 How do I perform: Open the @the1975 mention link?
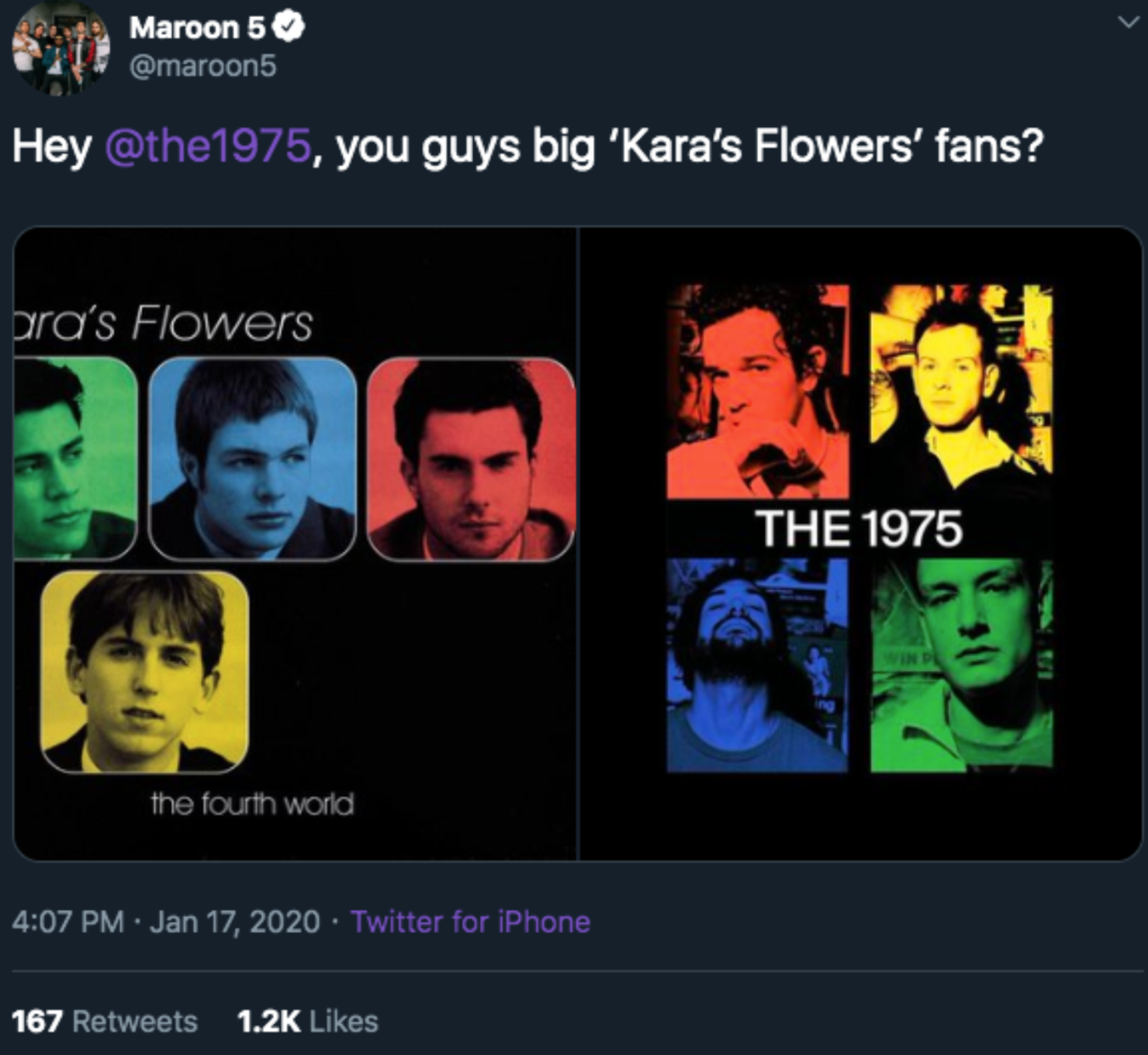[209, 145]
